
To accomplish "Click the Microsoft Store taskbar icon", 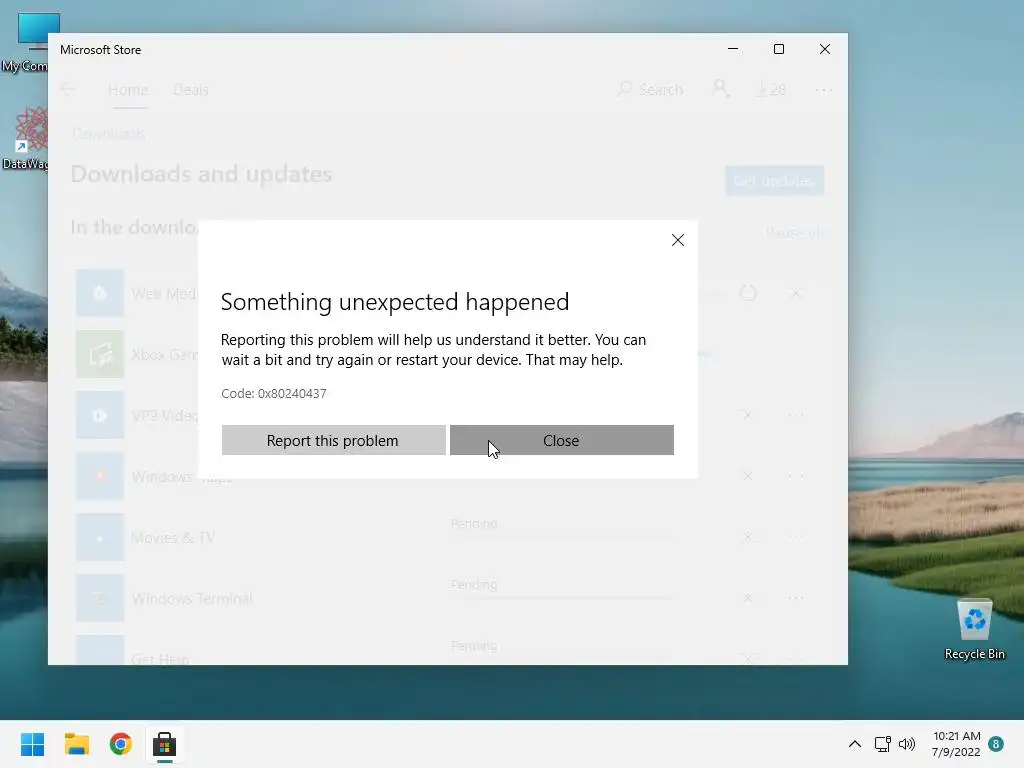I will (x=165, y=744).
